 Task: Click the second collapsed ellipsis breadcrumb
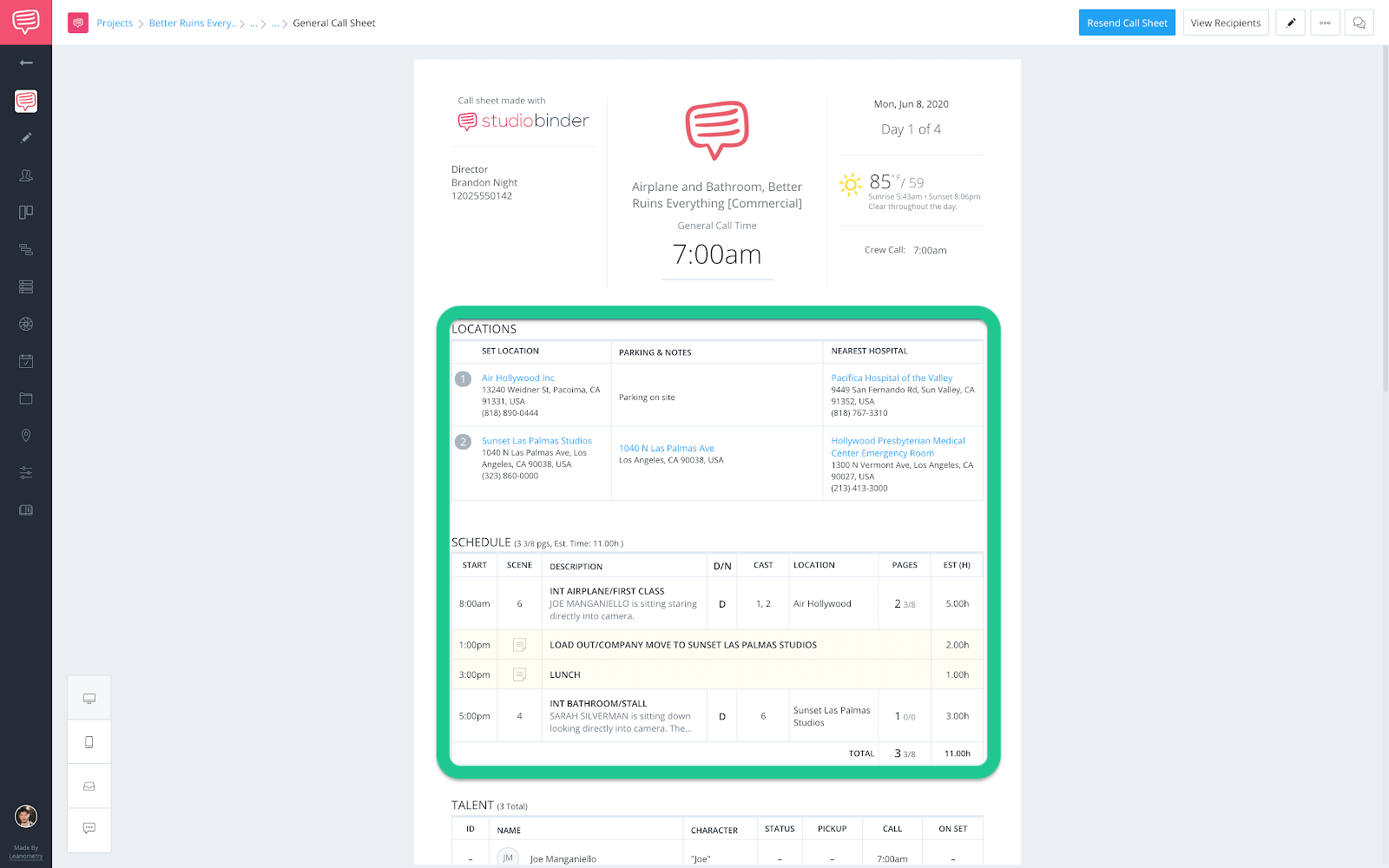click(275, 23)
